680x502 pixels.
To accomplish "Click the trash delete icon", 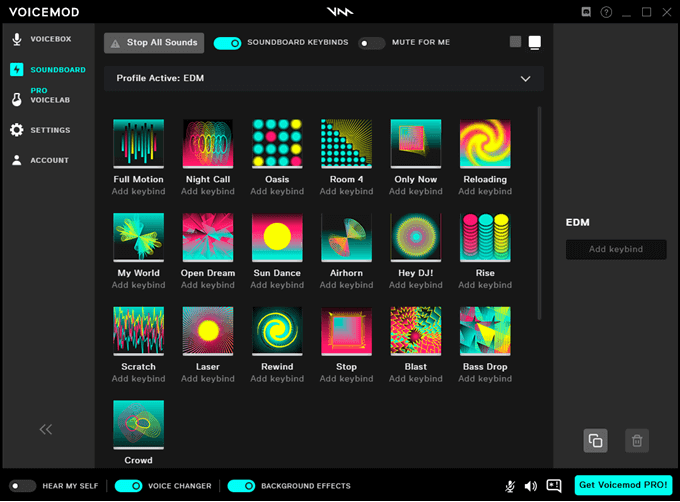I will pos(634,440).
